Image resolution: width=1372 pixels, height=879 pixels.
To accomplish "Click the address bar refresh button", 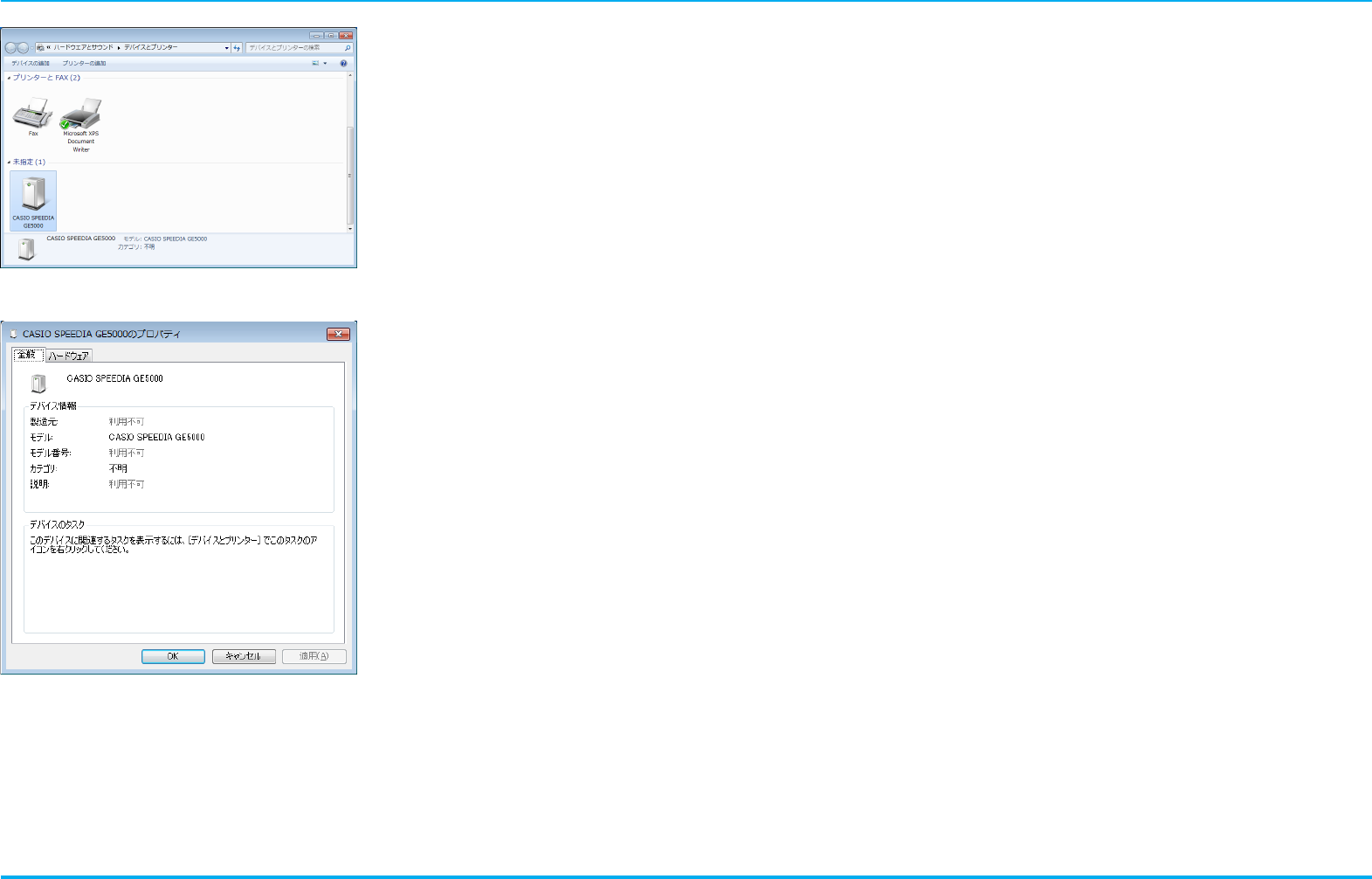I will [x=237, y=48].
